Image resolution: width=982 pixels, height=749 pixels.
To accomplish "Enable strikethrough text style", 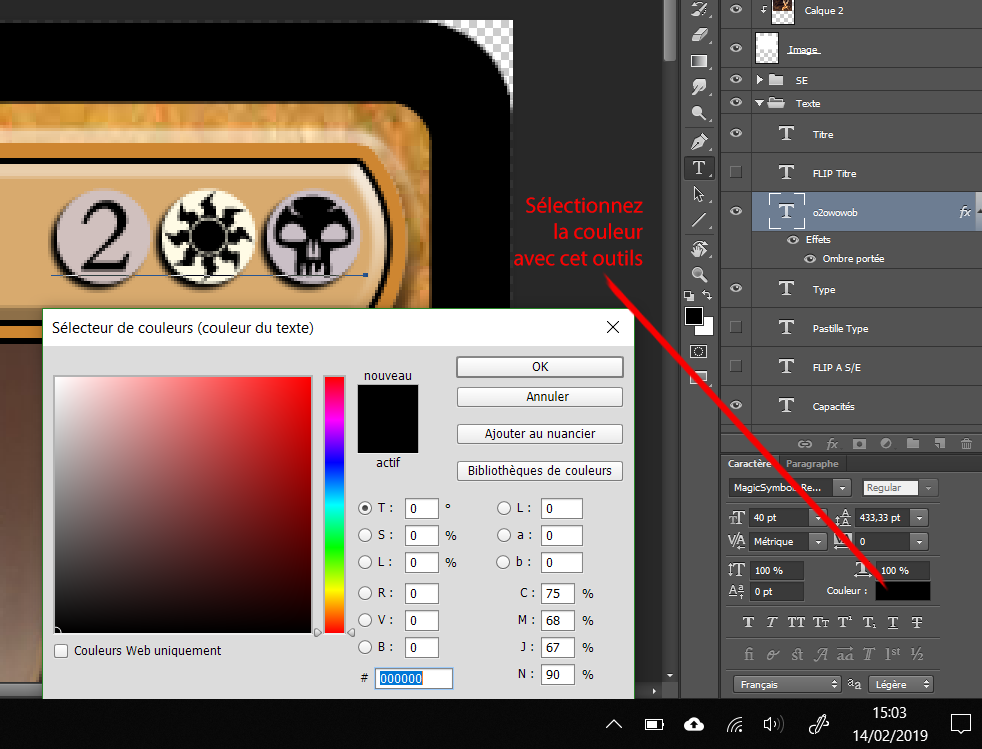I will 917,622.
